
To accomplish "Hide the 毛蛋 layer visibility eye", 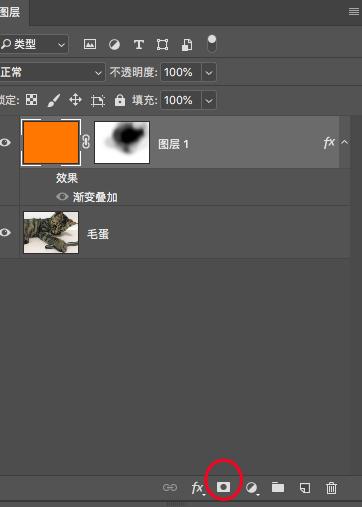I will [5, 232].
